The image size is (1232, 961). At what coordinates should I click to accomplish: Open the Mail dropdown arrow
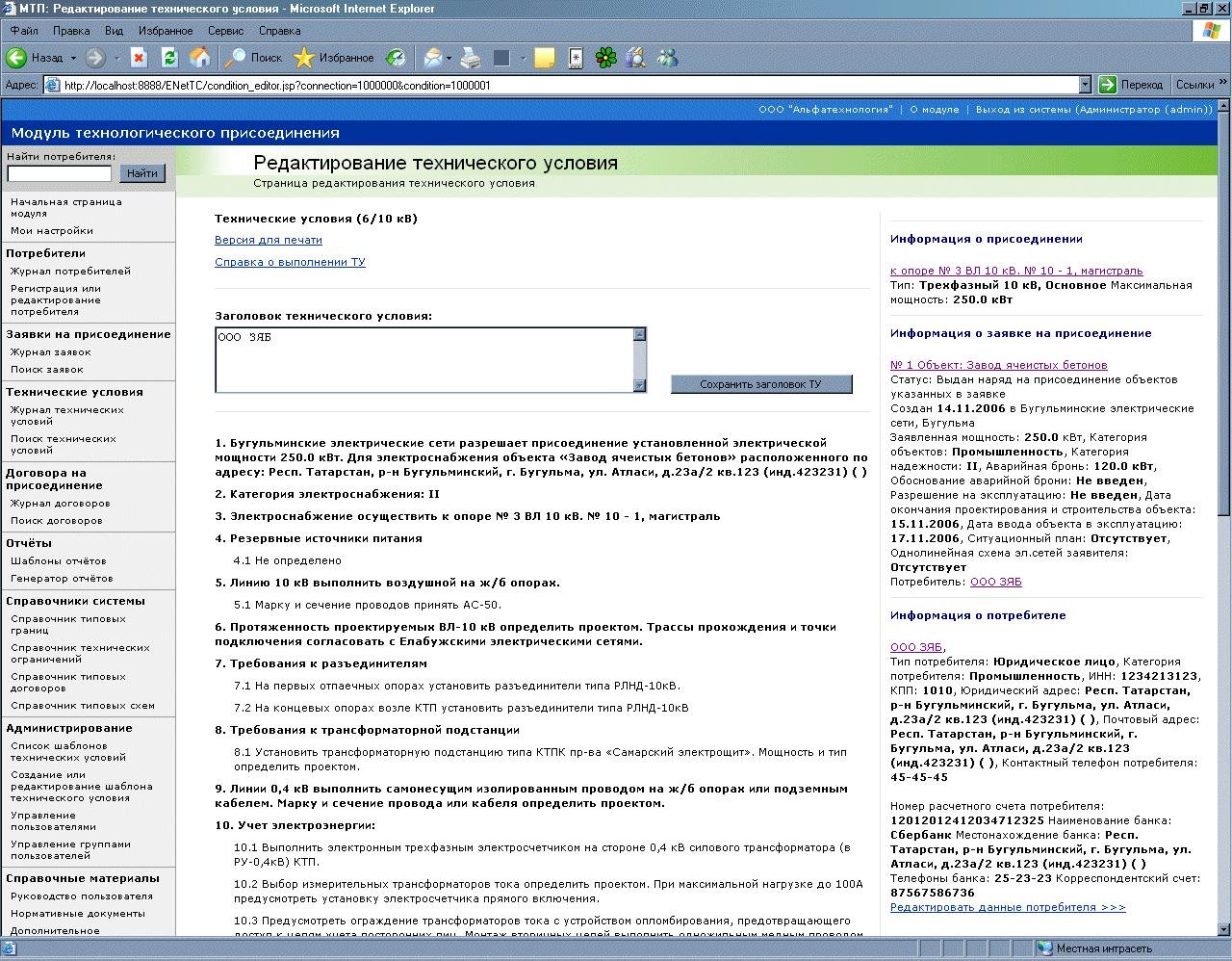pyautogui.click(x=449, y=58)
